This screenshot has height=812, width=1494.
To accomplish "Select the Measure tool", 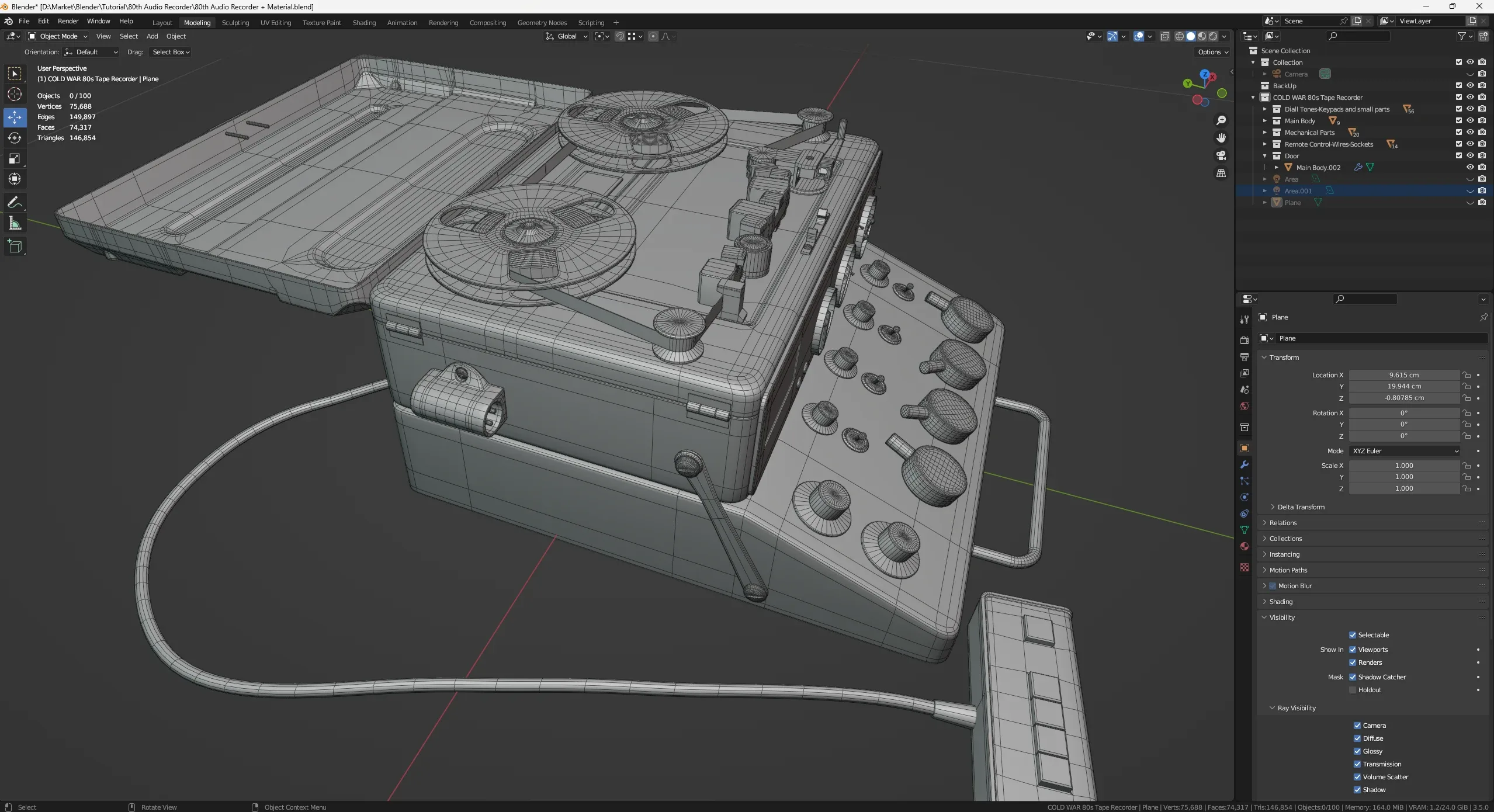I will click(x=15, y=224).
